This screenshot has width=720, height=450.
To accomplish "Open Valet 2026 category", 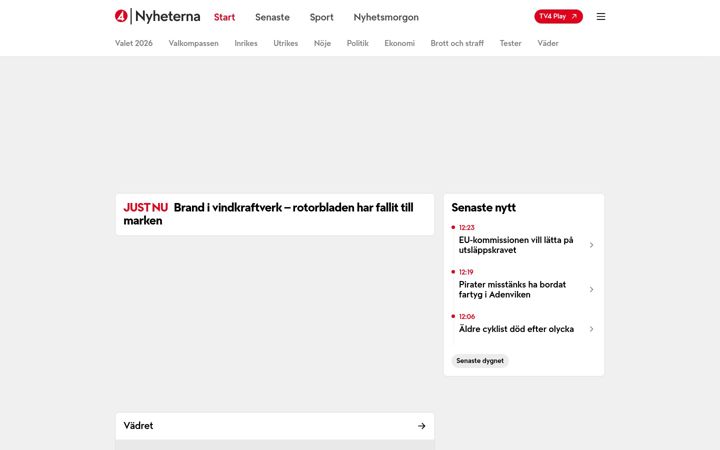I will (x=134, y=43).
